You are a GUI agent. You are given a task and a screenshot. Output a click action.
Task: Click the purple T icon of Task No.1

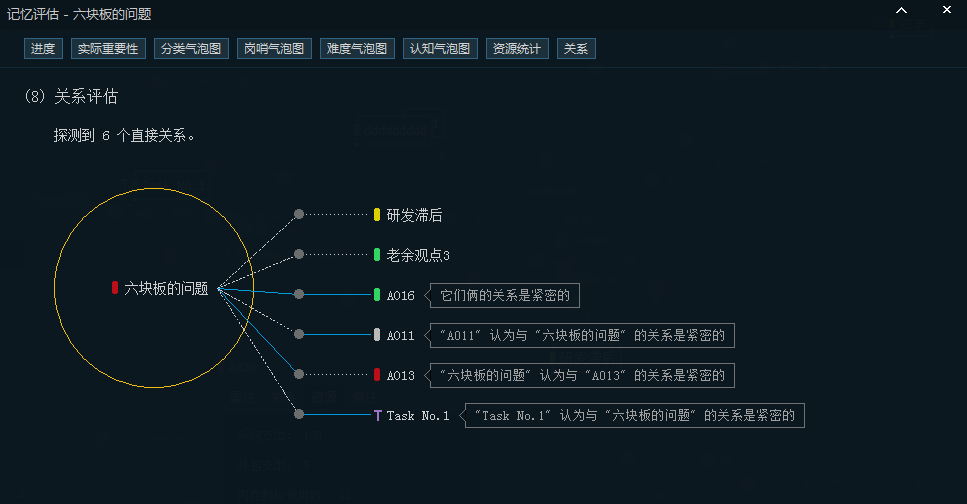[x=377, y=415]
